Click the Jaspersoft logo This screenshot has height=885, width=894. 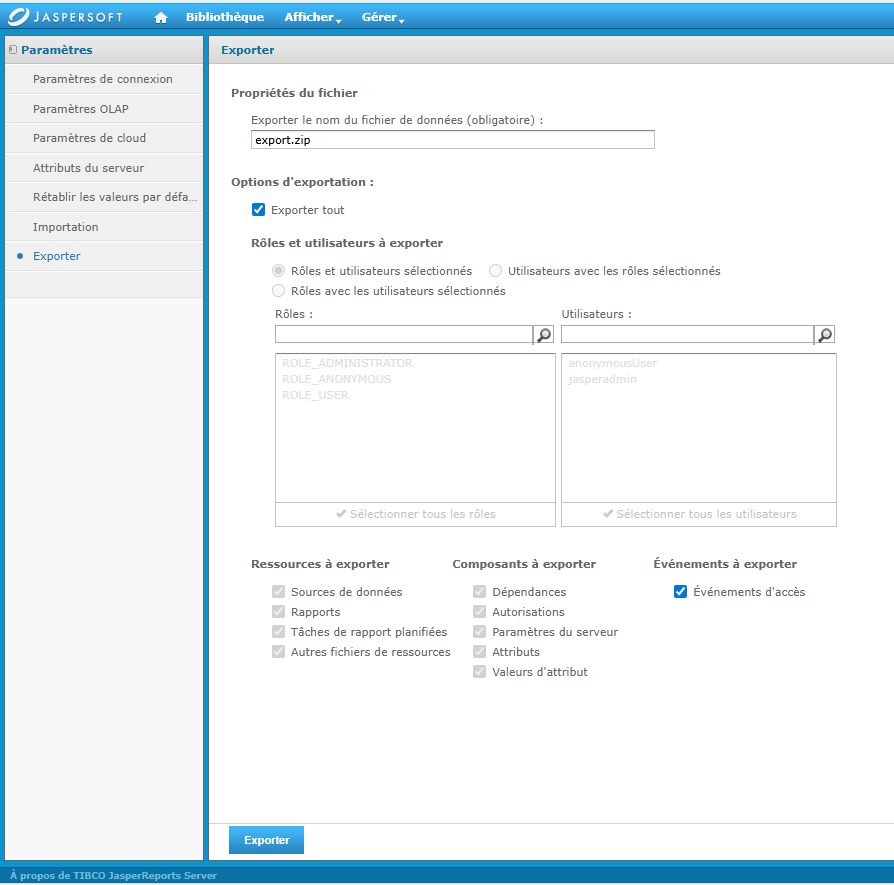pyautogui.click(x=67, y=17)
